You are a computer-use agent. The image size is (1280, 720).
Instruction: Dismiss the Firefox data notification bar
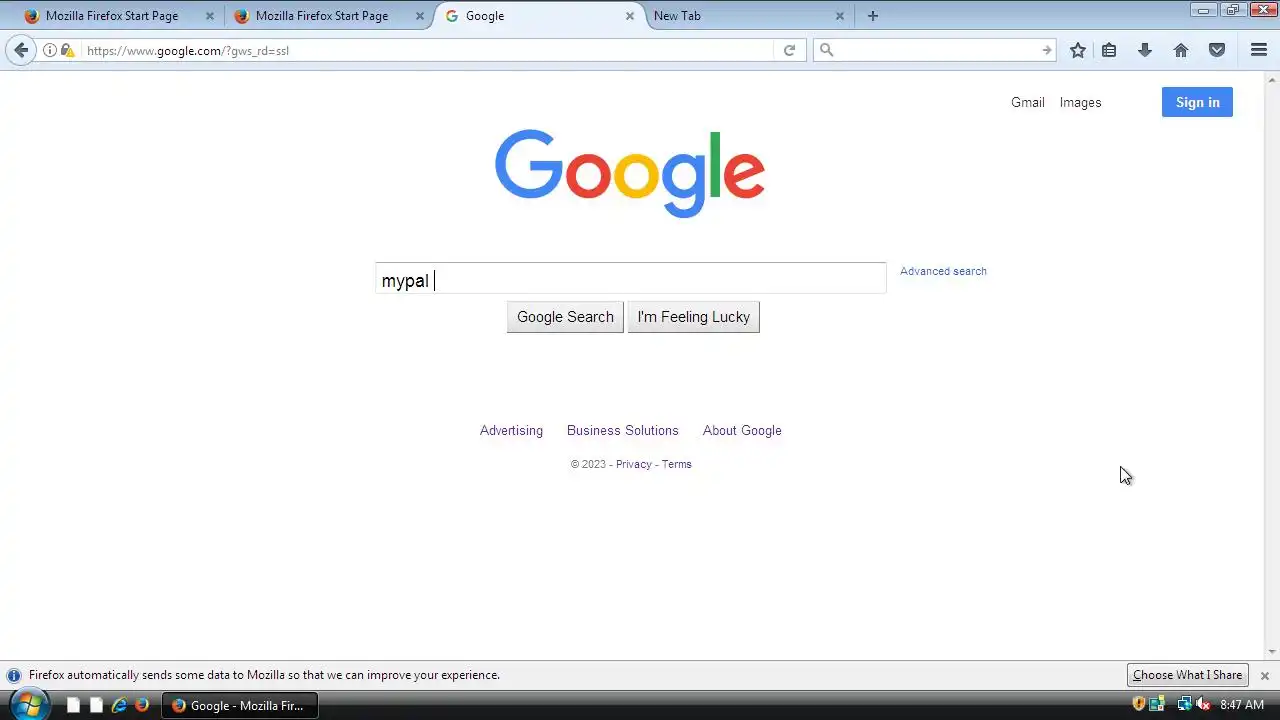1264,676
